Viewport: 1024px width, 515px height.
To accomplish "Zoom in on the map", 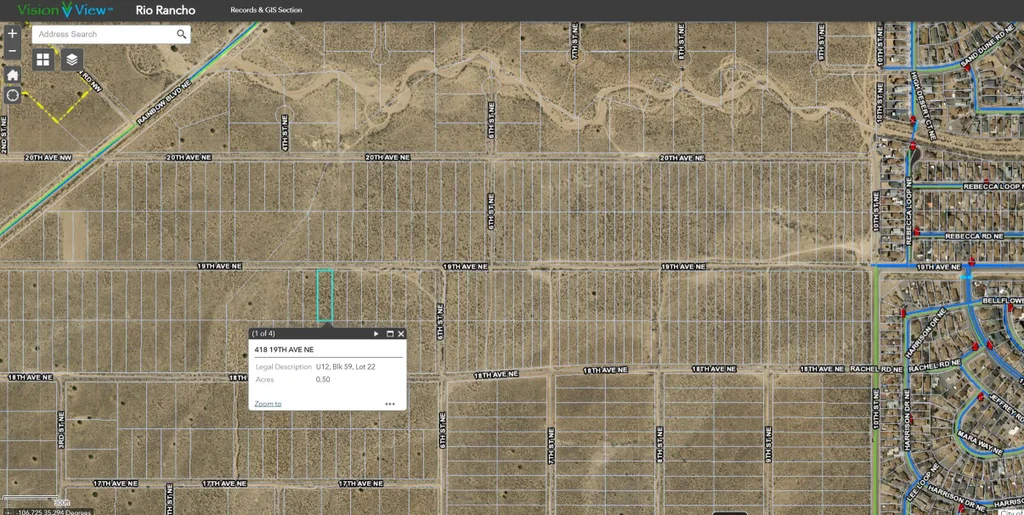I will pyautogui.click(x=12, y=33).
